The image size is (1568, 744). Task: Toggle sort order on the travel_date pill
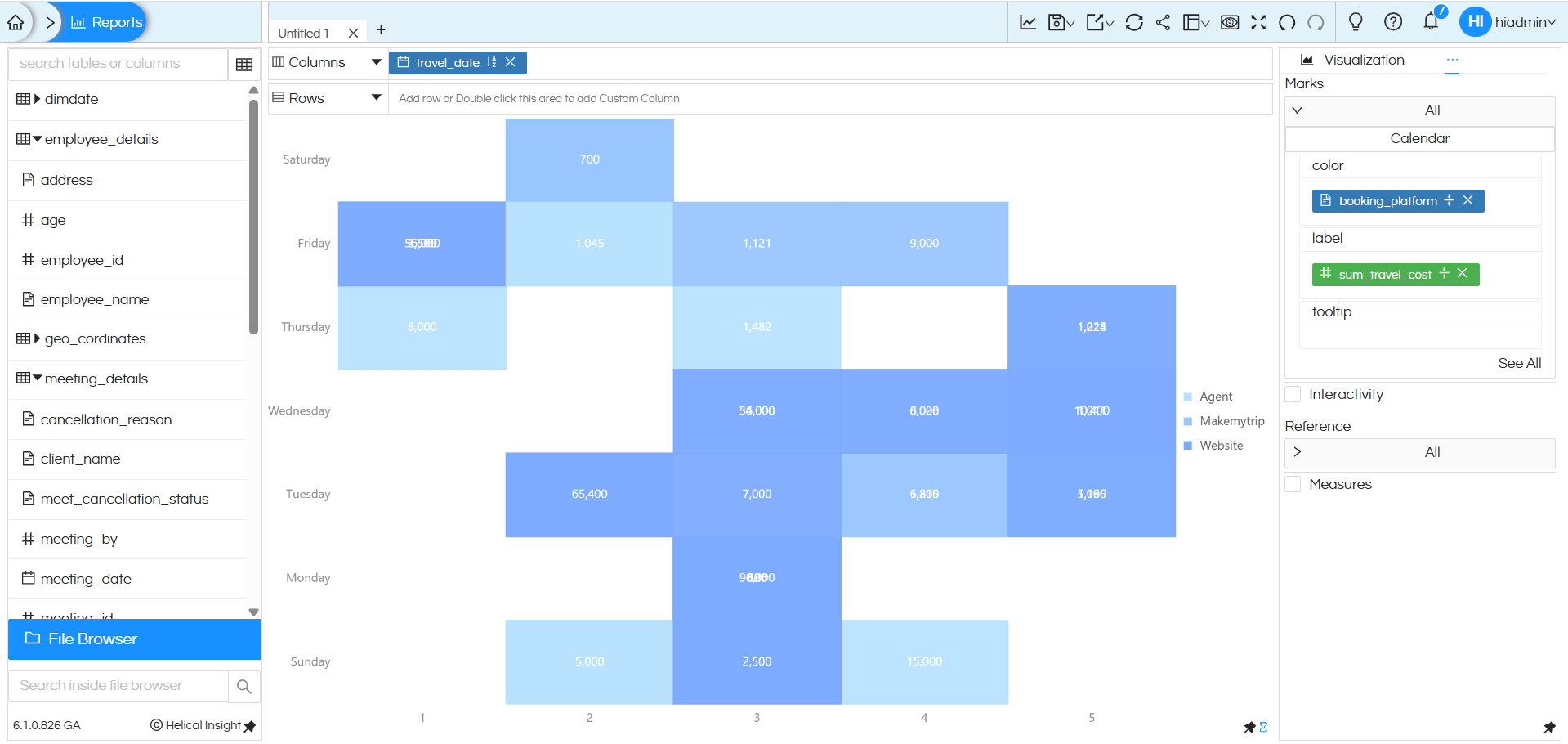tap(492, 62)
